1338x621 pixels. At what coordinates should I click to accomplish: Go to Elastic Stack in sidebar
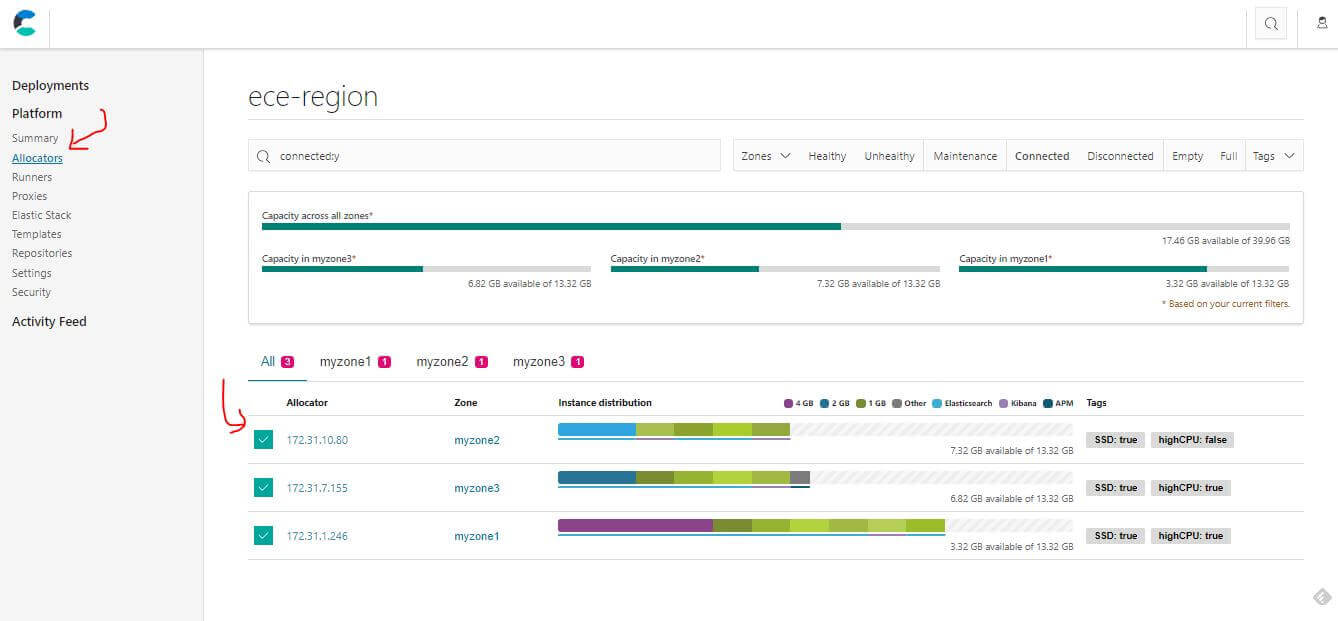point(42,215)
